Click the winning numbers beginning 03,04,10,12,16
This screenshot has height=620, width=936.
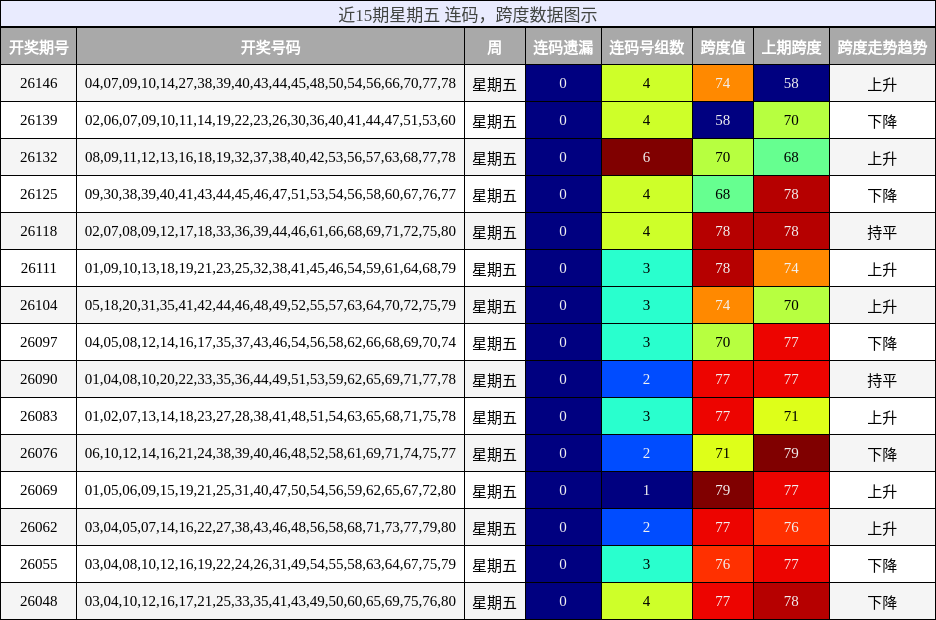point(270,601)
